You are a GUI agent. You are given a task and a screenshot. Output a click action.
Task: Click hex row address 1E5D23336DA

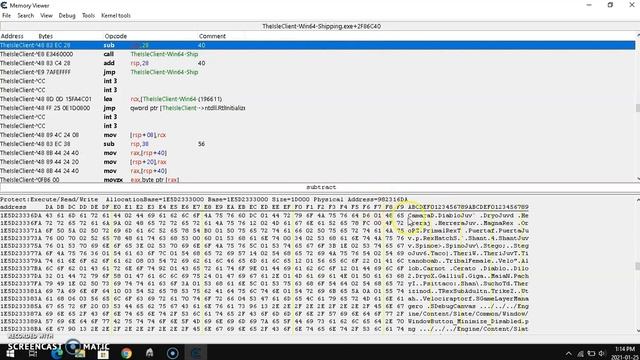(20, 215)
